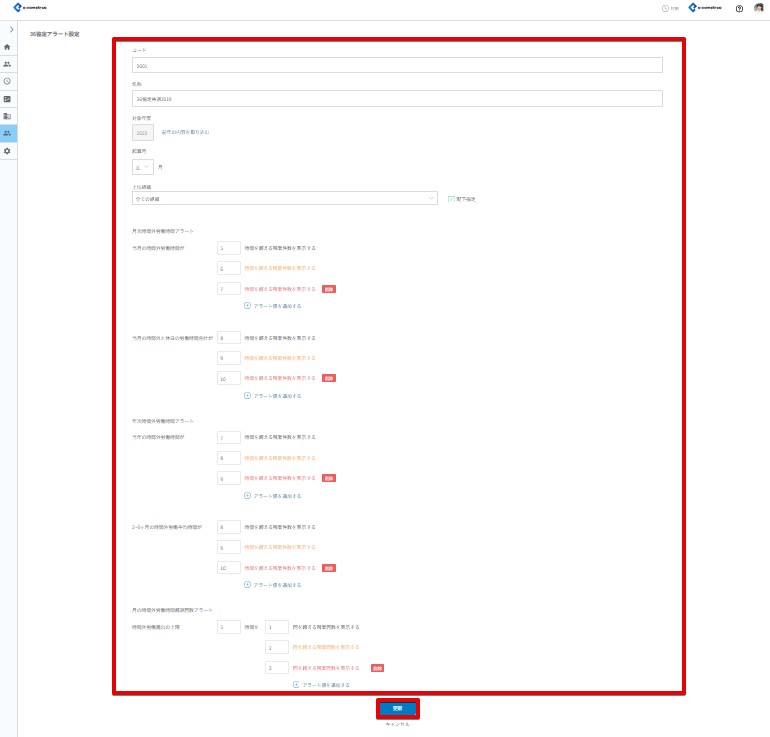The image size is (770, 737).
Task: Open the building icon in sidebar
Action: point(8,116)
